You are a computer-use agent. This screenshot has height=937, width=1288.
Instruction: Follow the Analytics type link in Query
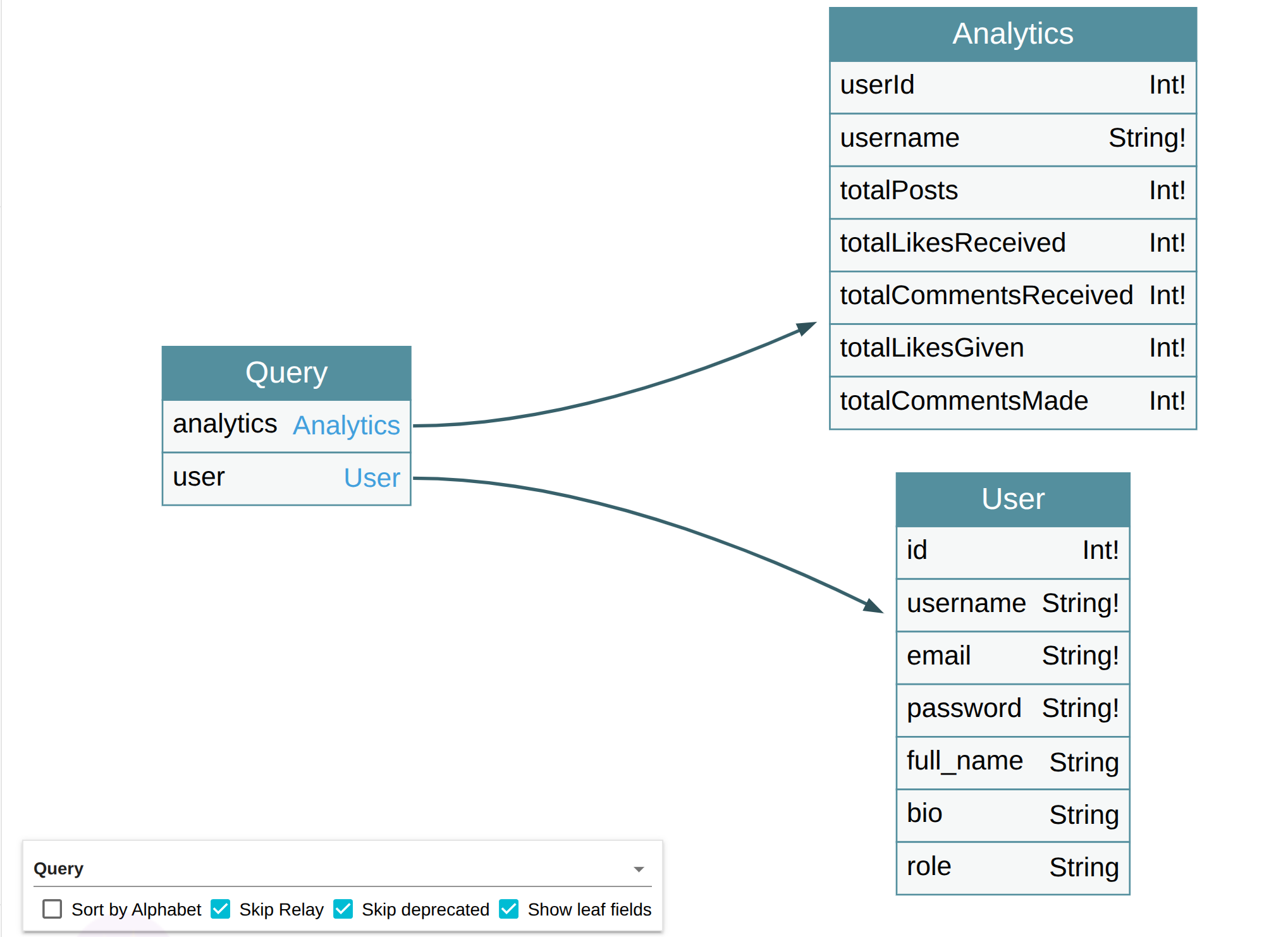click(346, 426)
